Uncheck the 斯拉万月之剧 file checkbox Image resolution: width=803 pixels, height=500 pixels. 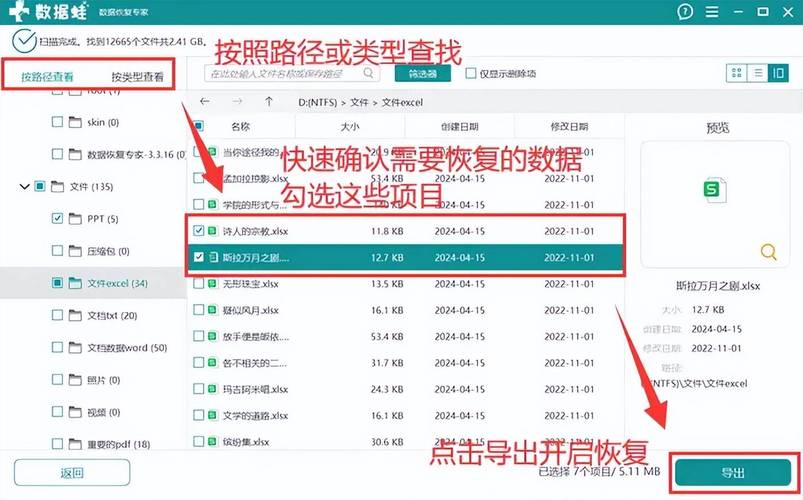tap(198, 257)
